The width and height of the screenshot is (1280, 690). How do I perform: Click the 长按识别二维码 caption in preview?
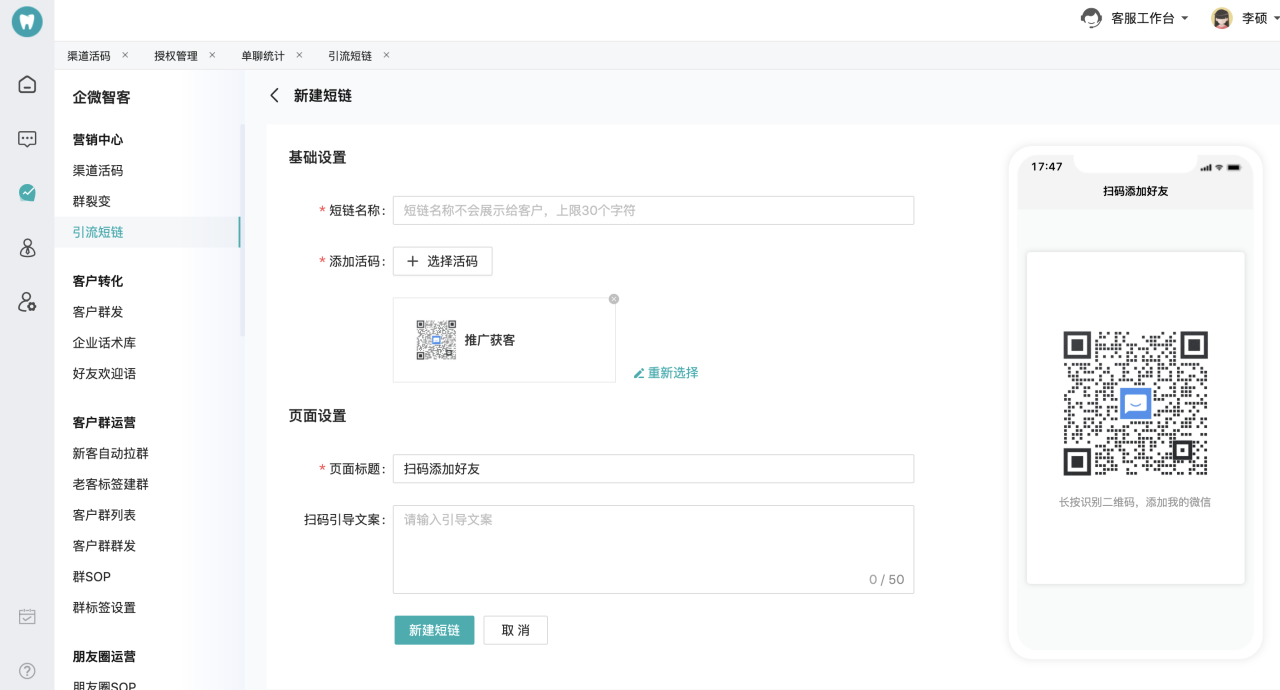tap(1135, 502)
